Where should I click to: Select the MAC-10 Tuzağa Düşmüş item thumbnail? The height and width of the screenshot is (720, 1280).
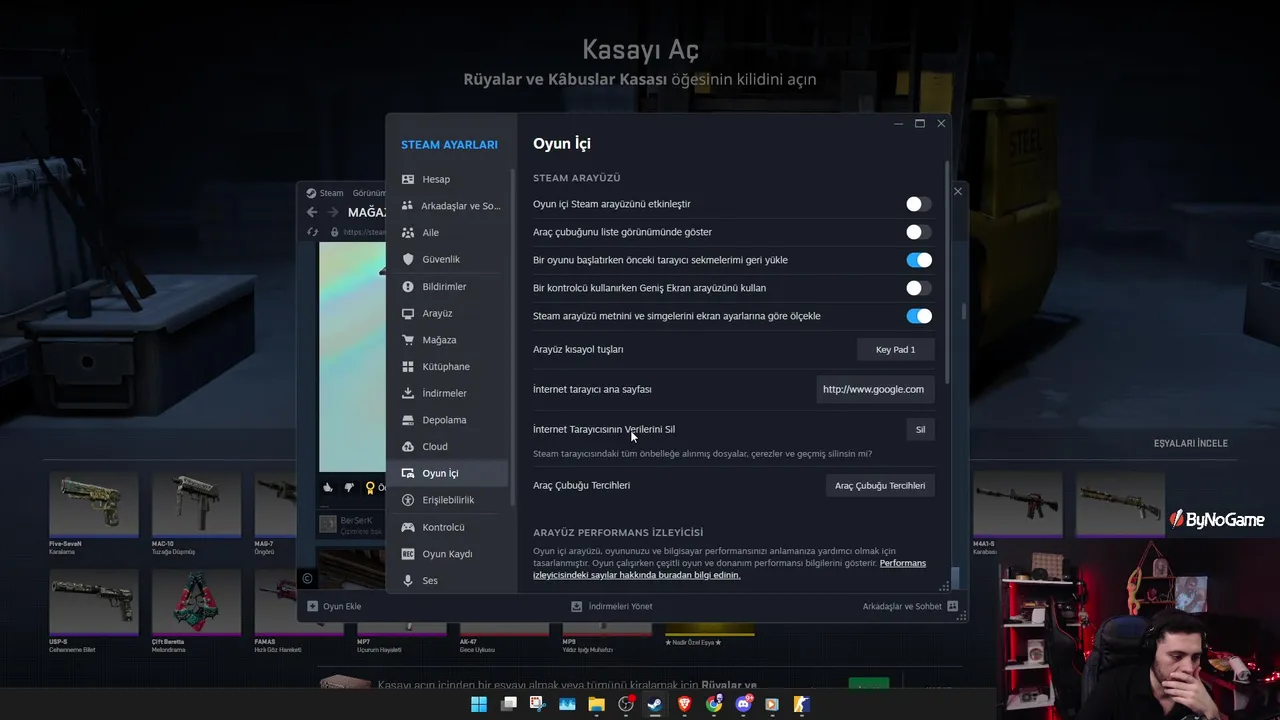(196, 504)
